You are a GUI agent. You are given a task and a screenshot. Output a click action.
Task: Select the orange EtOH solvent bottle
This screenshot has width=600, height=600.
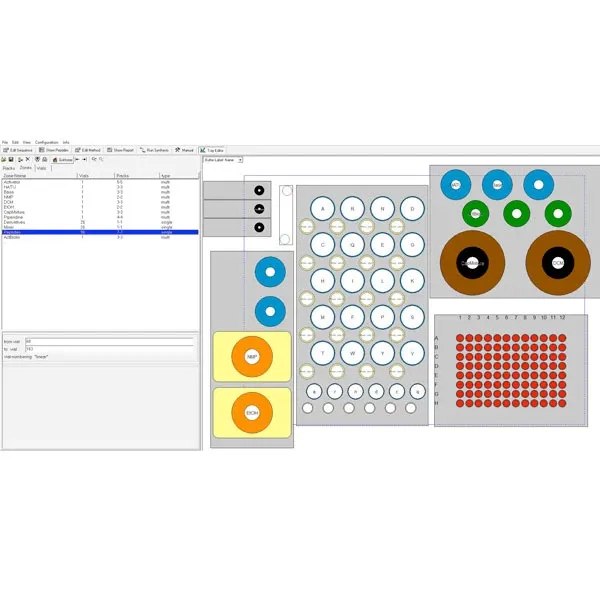[x=252, y=413]
